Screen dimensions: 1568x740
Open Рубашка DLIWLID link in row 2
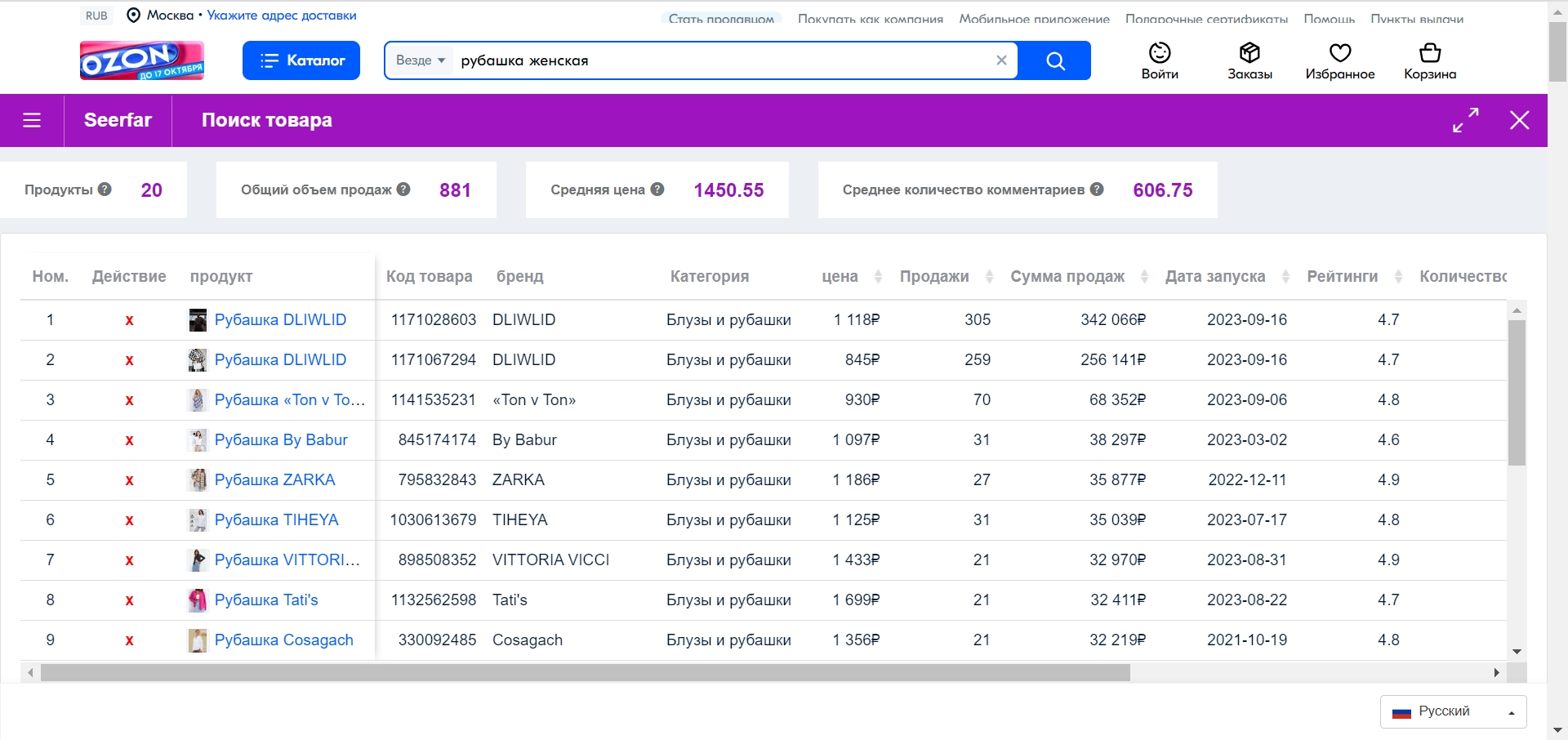[280, 359]
